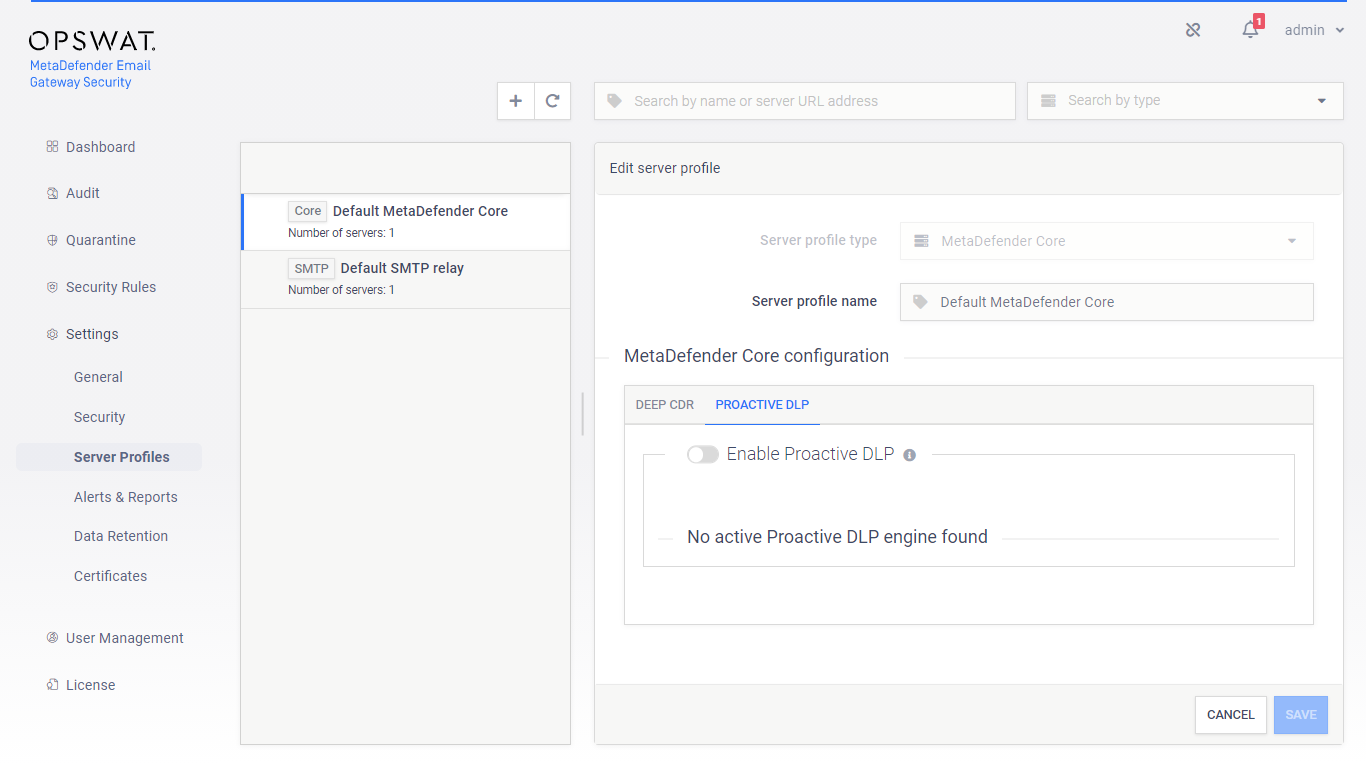The image size is (1366, 768).
Task: Click 'Number of servers: 1' under Default SMTP relay
Action: tap(341, 290)
